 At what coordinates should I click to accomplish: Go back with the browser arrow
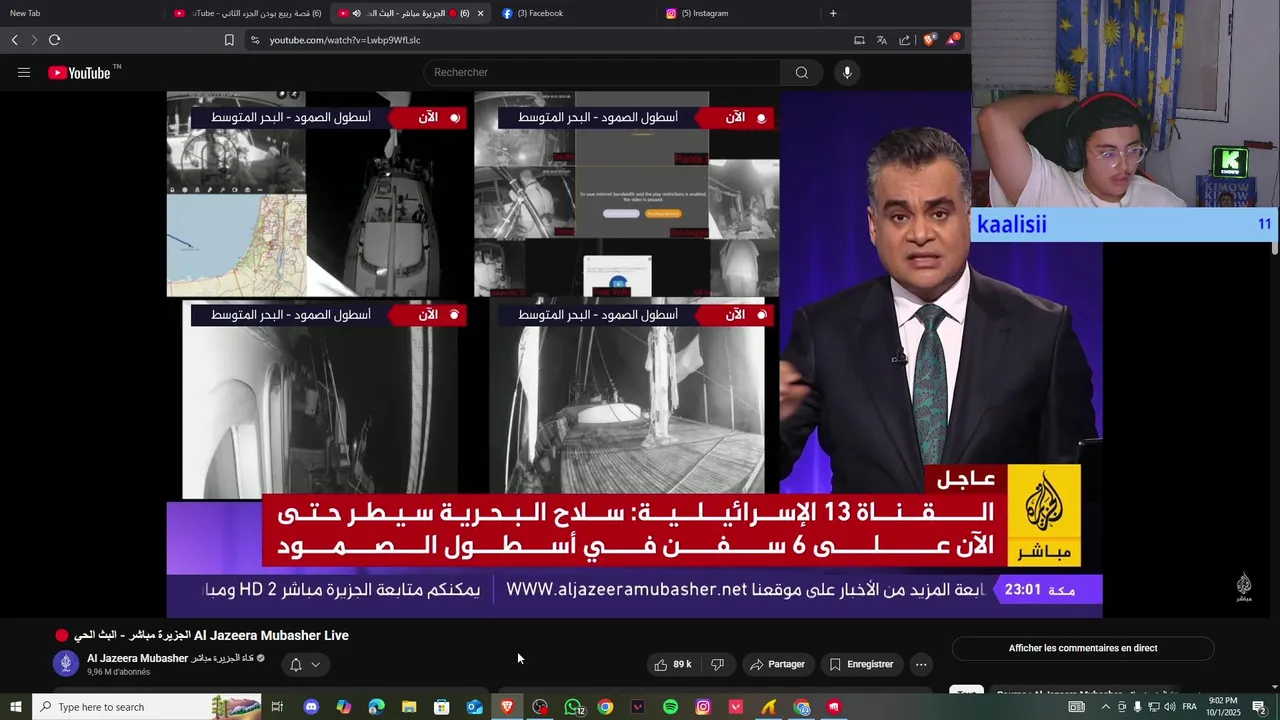click(x=14, y=40)
